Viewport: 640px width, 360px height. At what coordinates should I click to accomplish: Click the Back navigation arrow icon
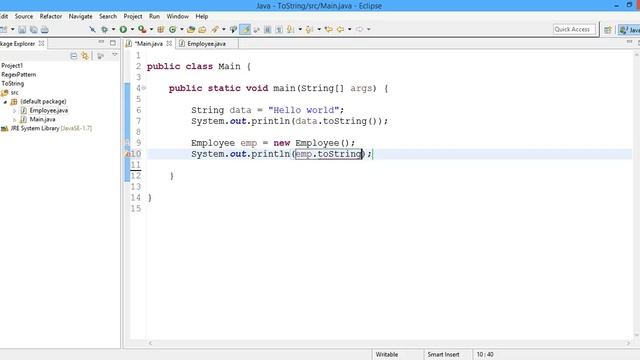coord(340,29)
